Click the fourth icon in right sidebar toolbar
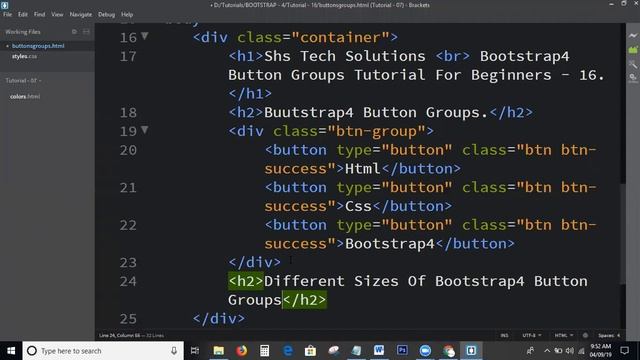The image size is (640, 360). 633,78
